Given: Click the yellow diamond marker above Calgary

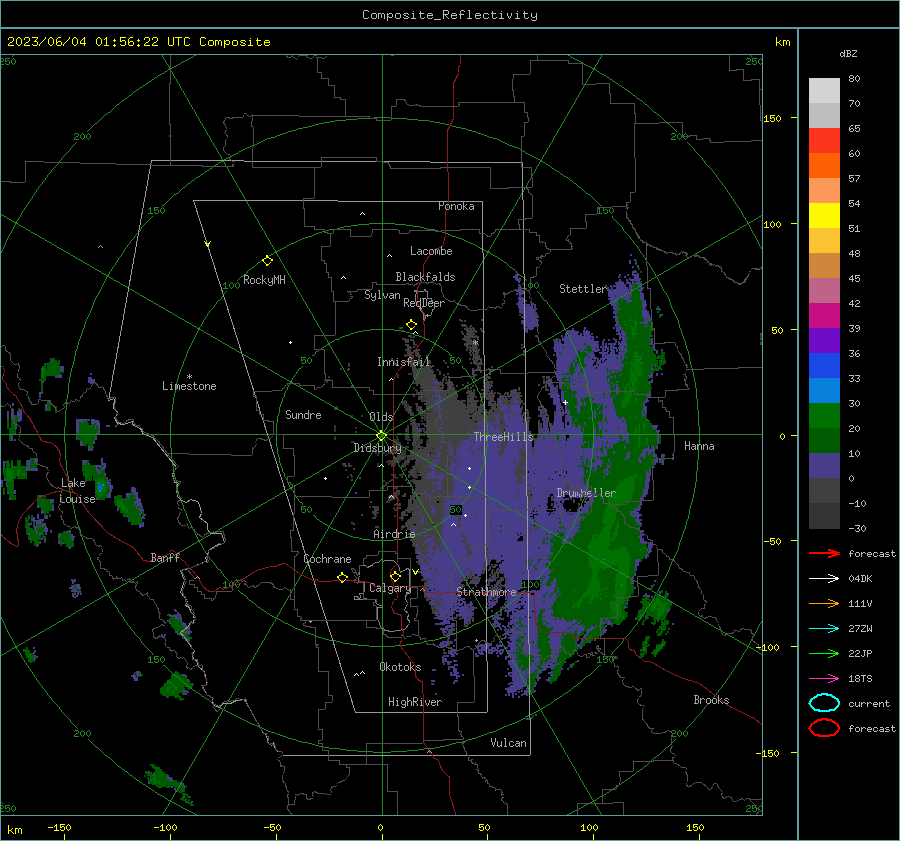Looking at the screenshot, I should click(x=395, y=576).
